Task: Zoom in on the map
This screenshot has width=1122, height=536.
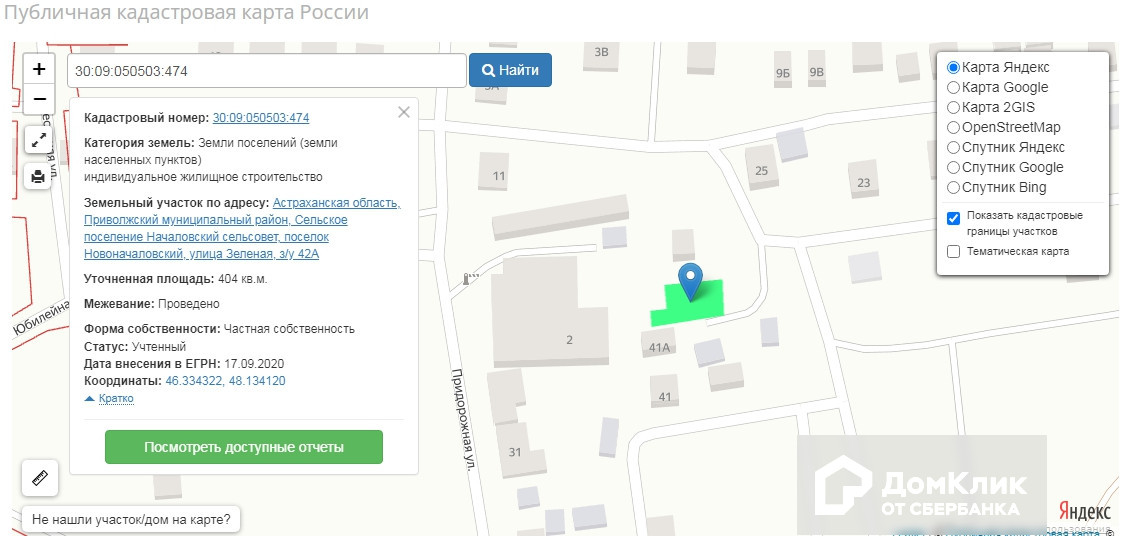Action: (x=39, y=69)
